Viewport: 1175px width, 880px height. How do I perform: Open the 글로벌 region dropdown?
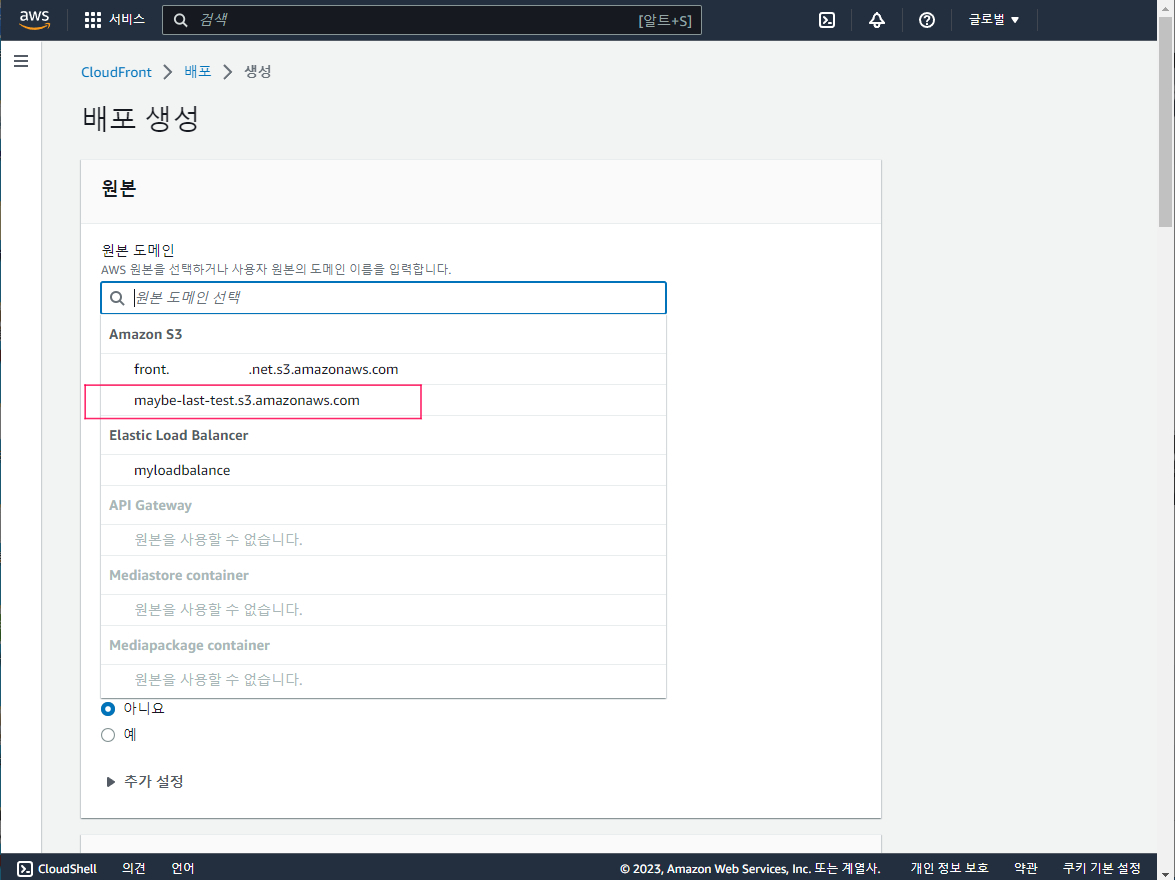tap(994, 20)
